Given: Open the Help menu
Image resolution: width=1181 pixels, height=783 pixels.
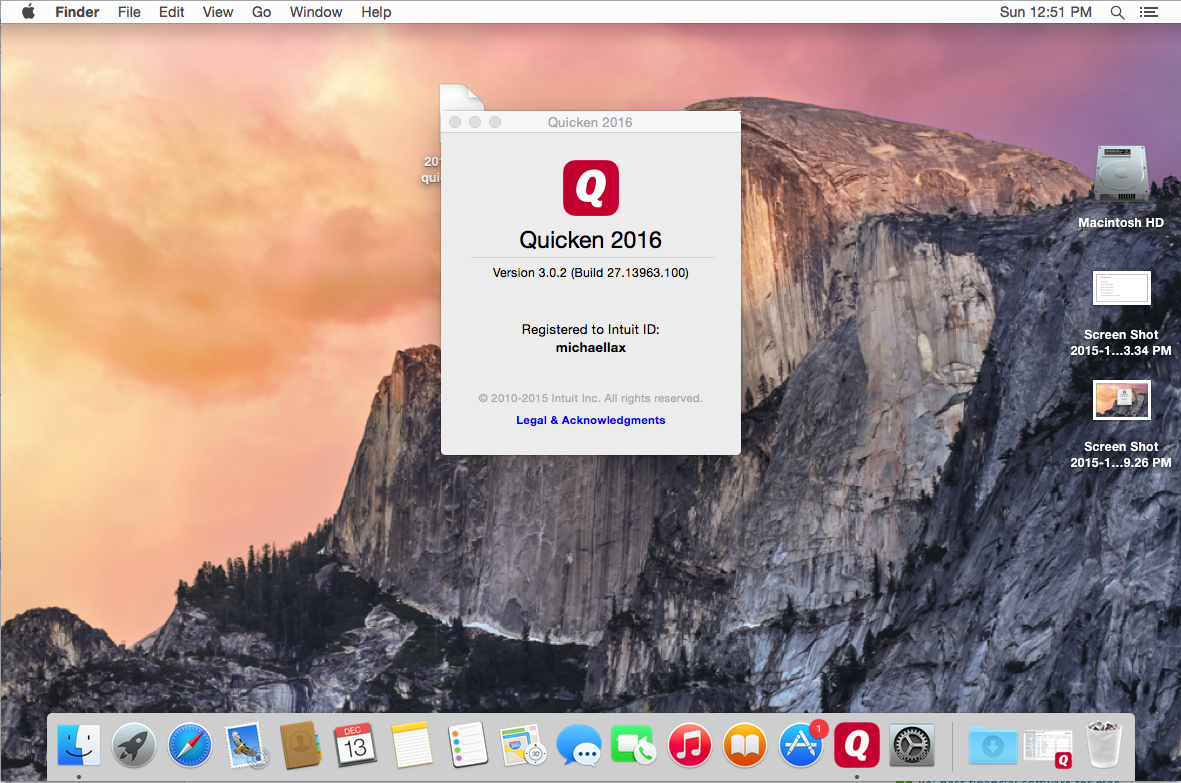Looking at the screenshot, I should click(376, 12).
